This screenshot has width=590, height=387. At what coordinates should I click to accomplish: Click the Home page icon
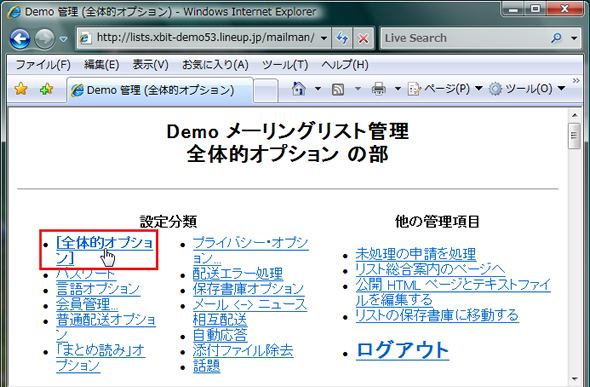299,89
